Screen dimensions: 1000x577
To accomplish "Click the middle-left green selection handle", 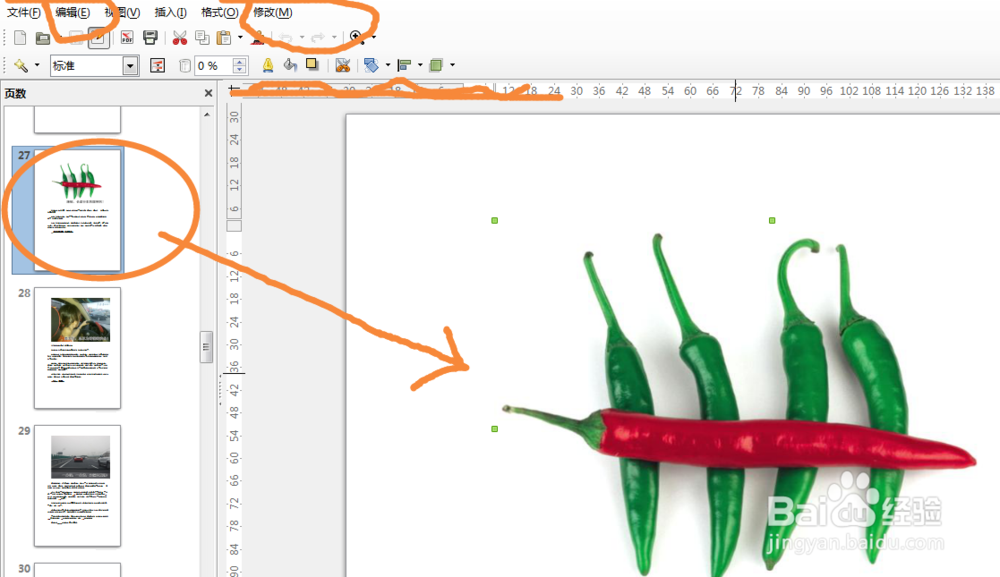I will 494,429.
